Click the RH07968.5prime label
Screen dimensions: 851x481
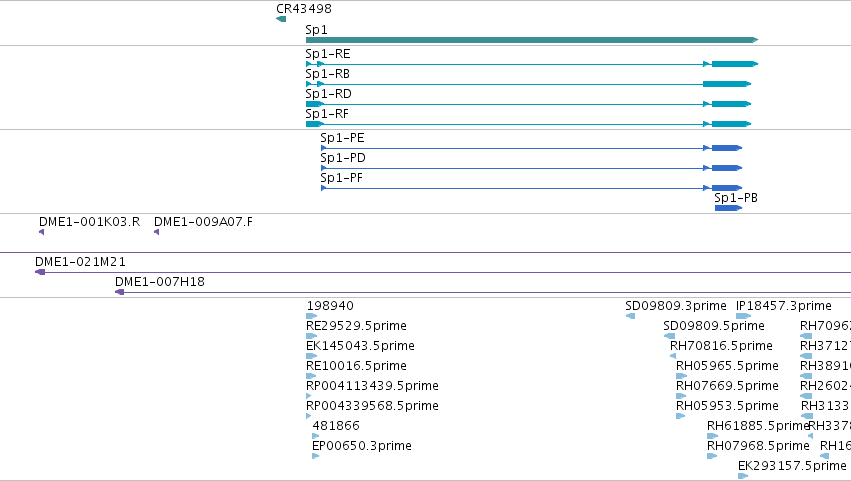pos(758,446)
